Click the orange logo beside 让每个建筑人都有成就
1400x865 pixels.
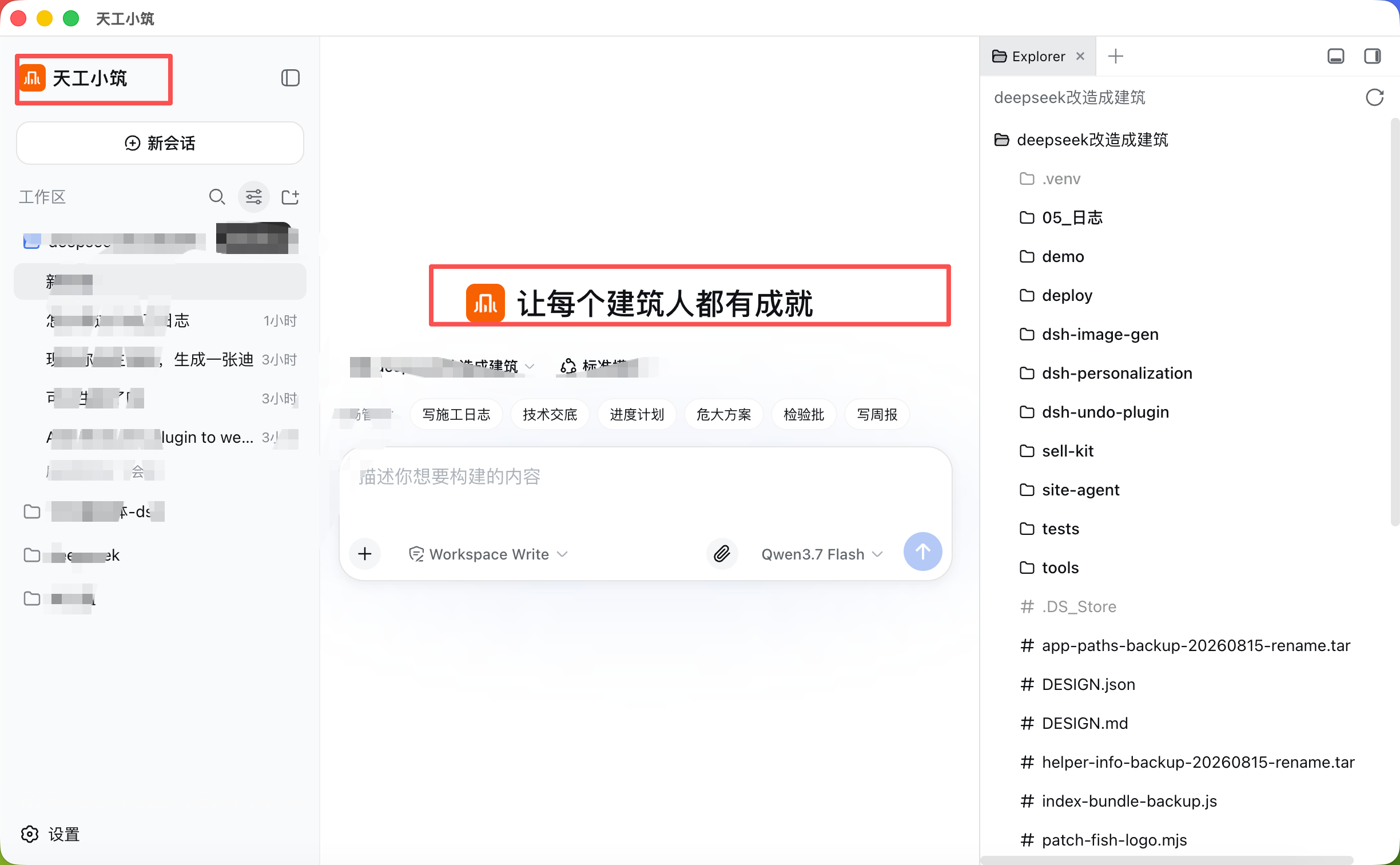(485, 303)
